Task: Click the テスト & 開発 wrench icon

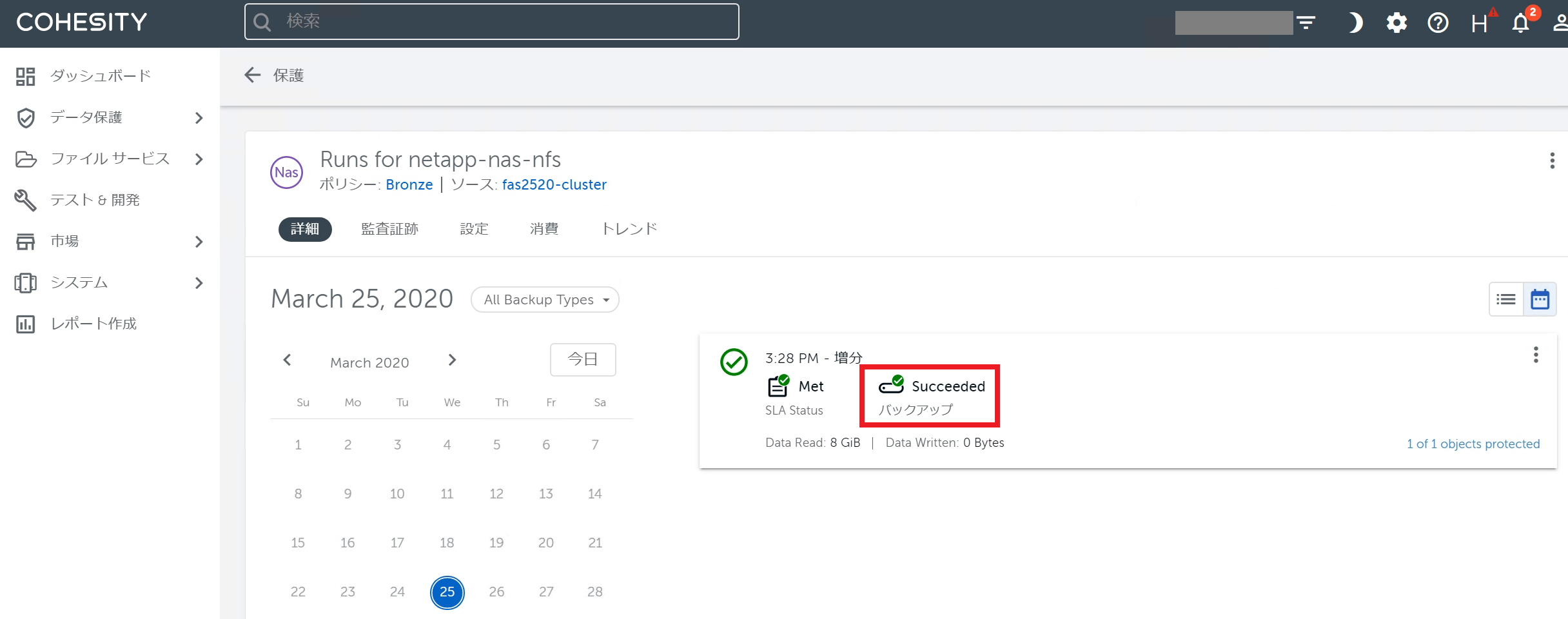Action: pos(26,201)
